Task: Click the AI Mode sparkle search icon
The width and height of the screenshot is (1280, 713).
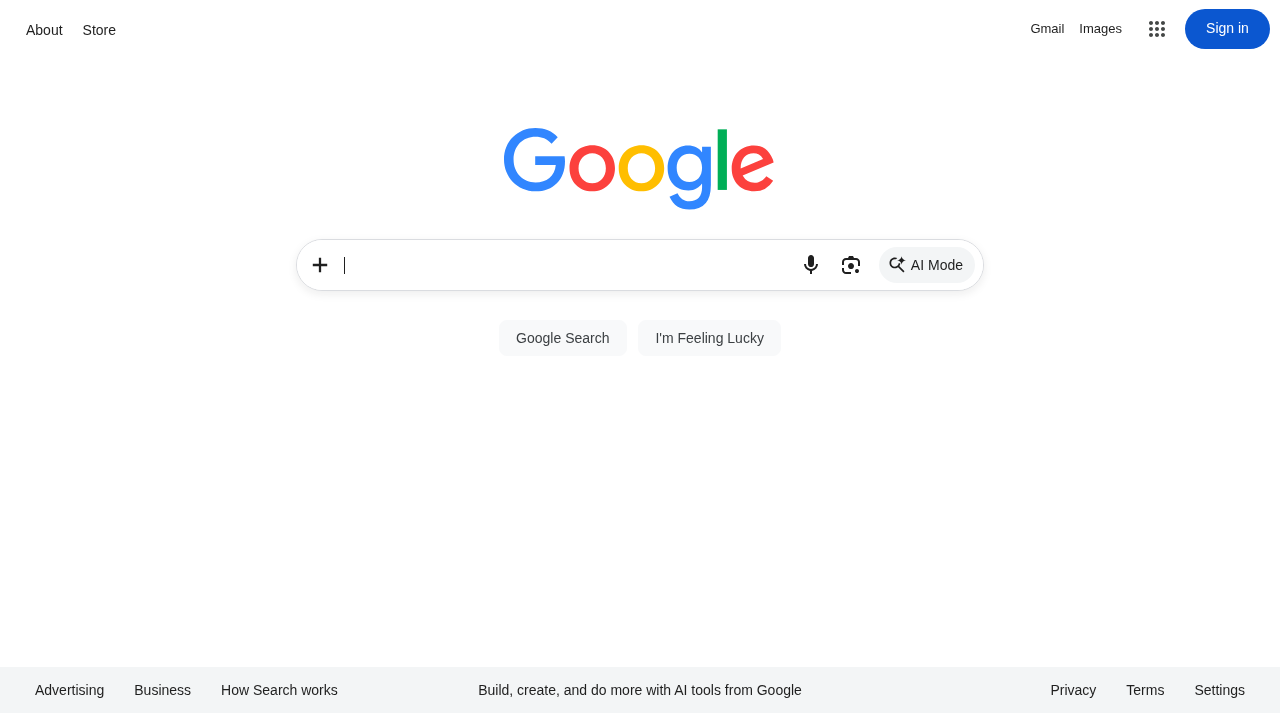Action: coord(897,265)
